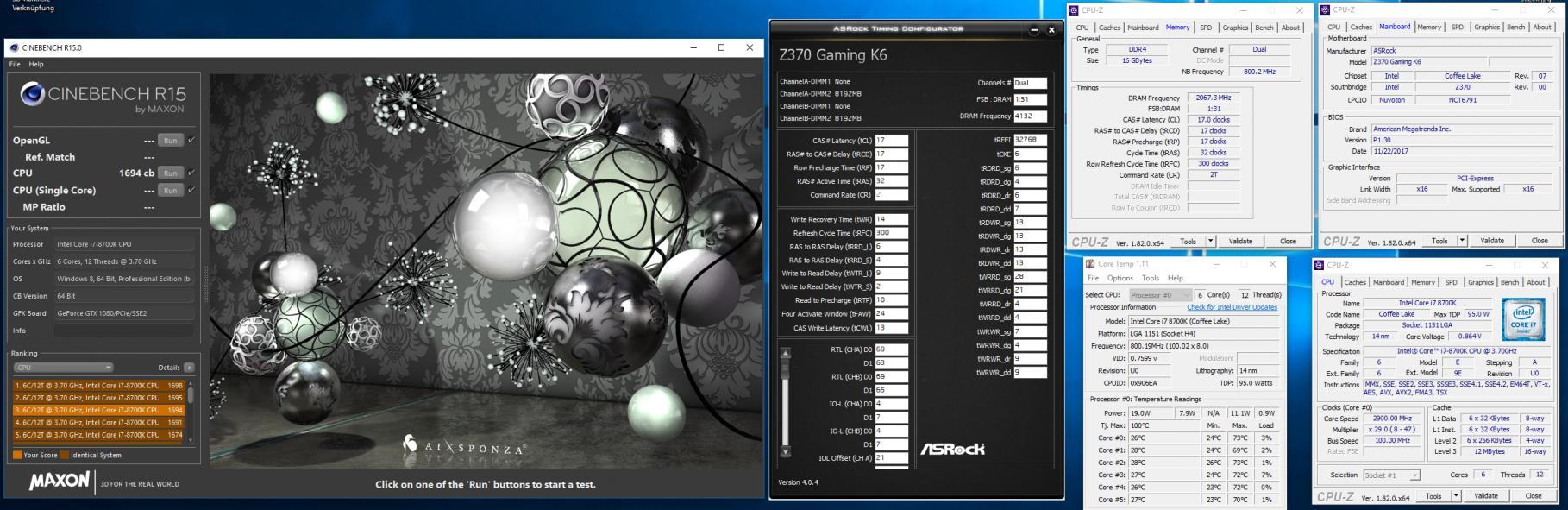Switch to the Graphics tab in the CPU-Z Mainboard window
The image size is (1568, 510).
(1487, 28)
